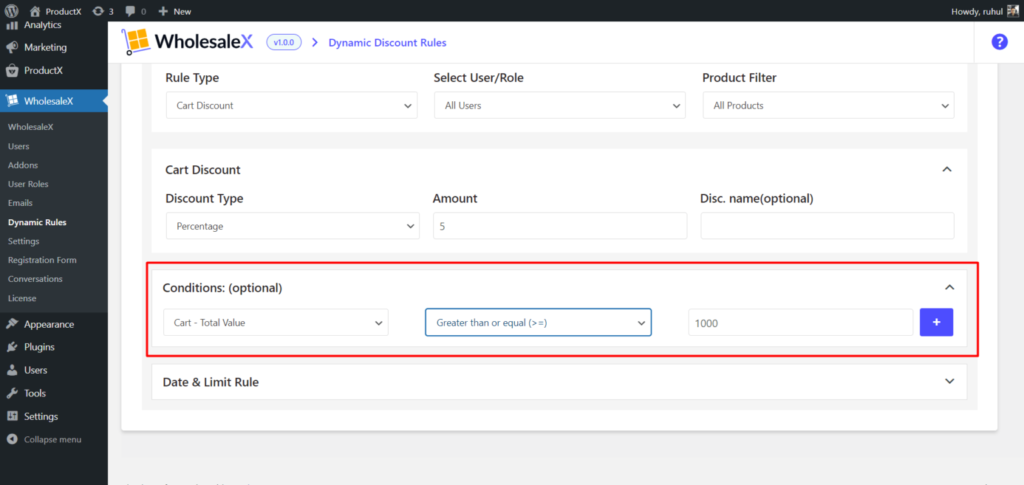Go to the Addons page
The width and height of the screenshot is (1024, 485).
23,165
